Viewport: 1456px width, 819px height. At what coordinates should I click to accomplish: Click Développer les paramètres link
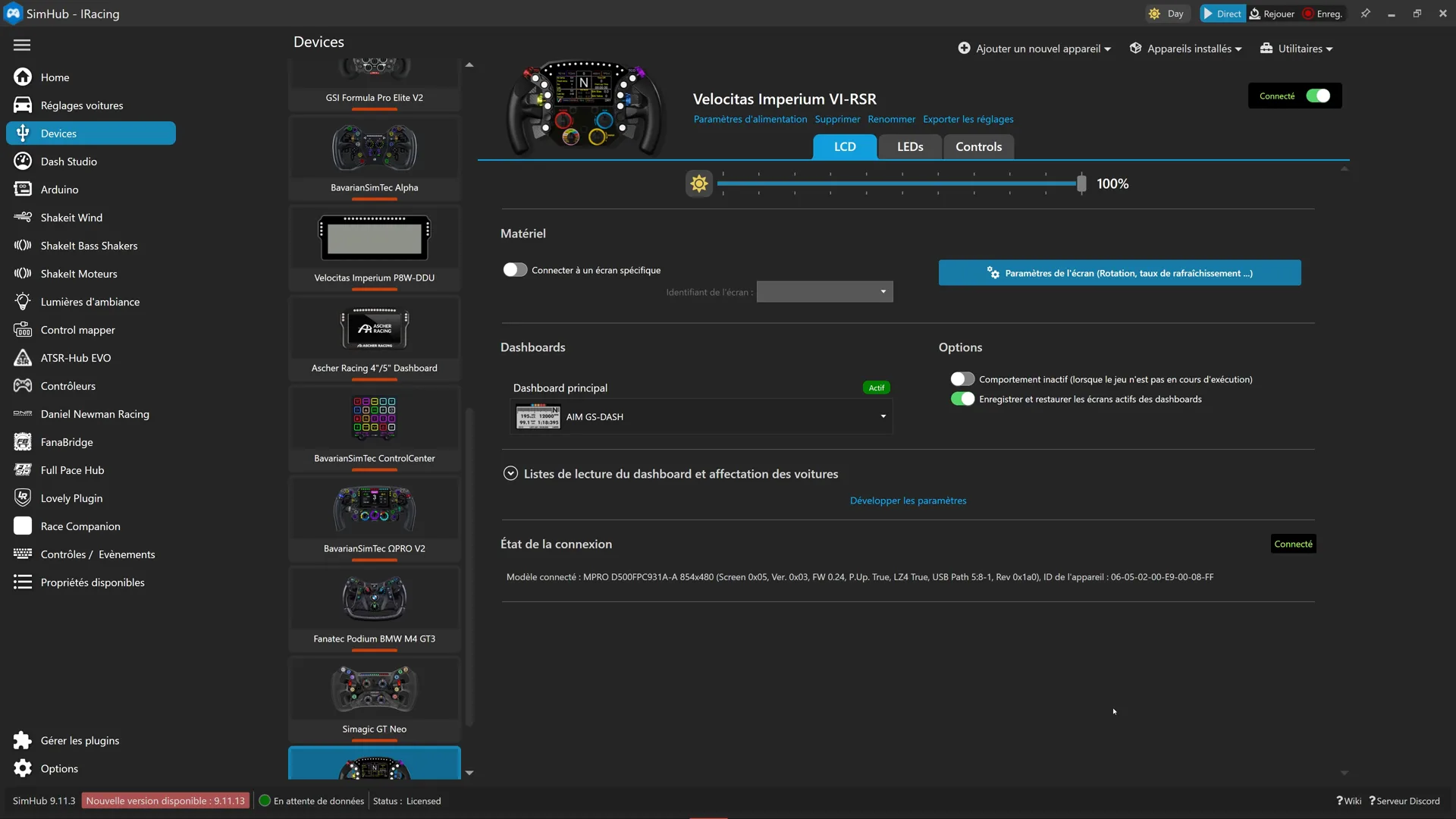click(x=908, y=500)
